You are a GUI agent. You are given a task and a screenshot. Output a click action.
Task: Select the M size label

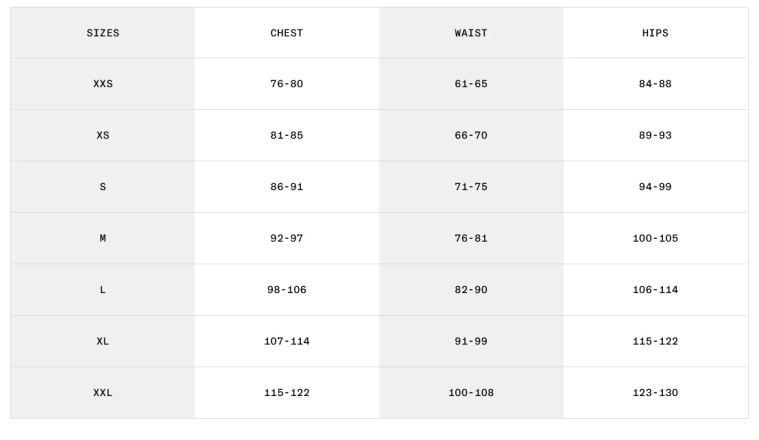point(103,238)
